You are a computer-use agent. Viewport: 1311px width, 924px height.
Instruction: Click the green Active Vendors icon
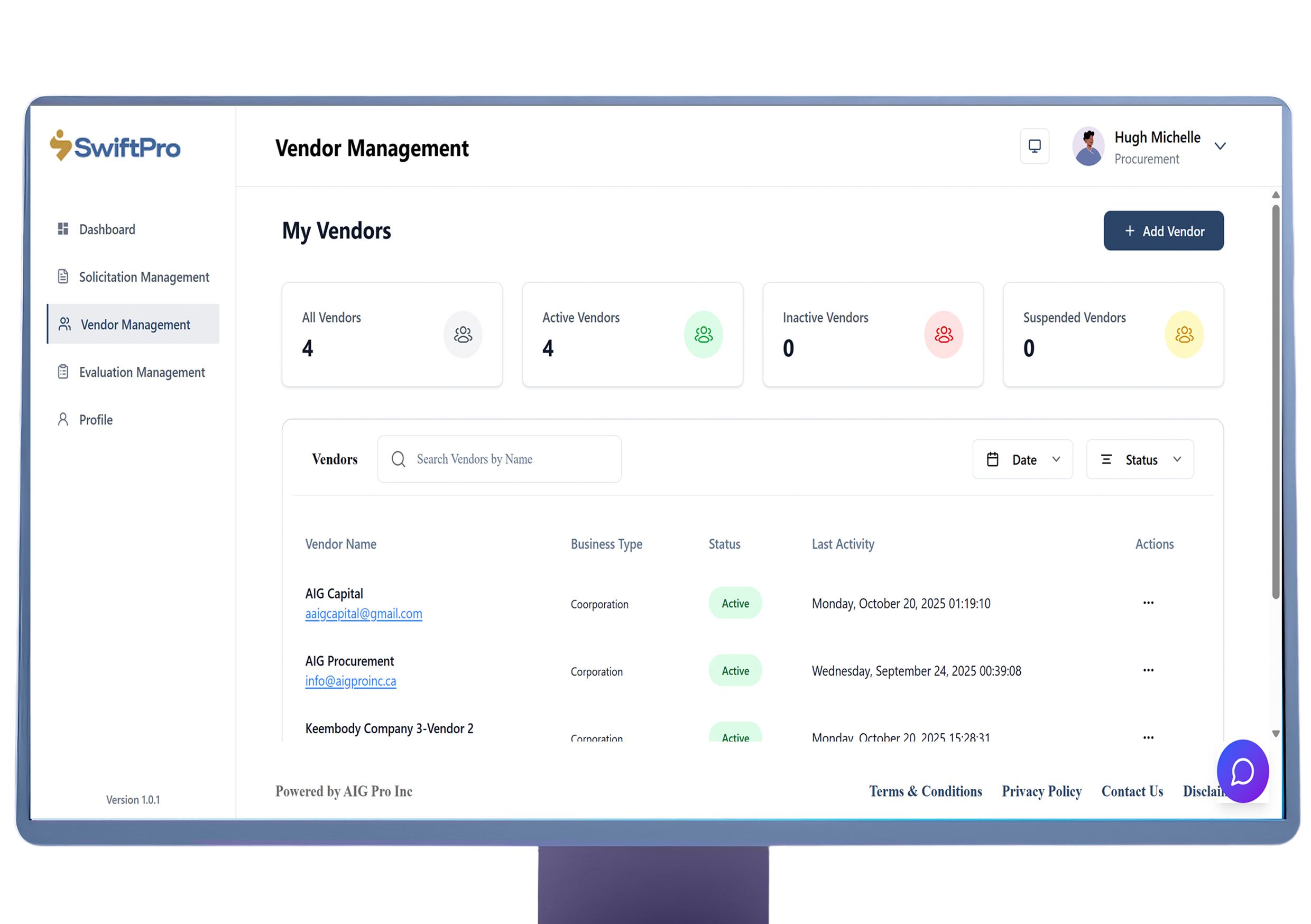coord(703,335)
